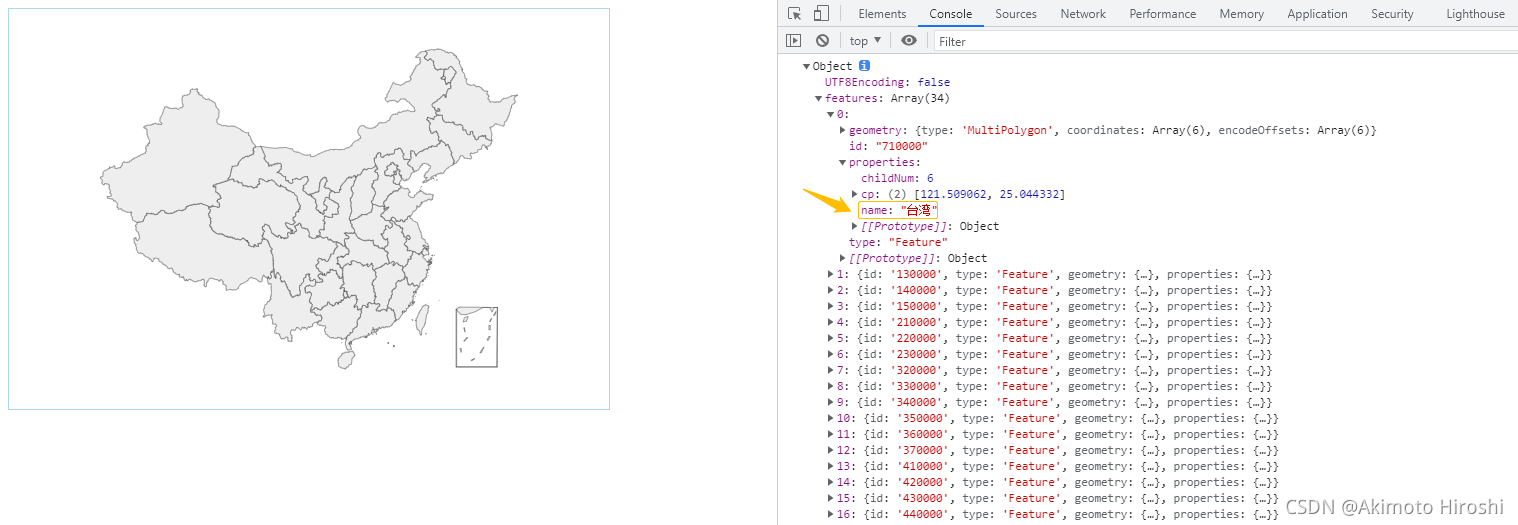Expand the cp coordinates array
This screenshot has height=525, width=1518.
pos(855,194)
